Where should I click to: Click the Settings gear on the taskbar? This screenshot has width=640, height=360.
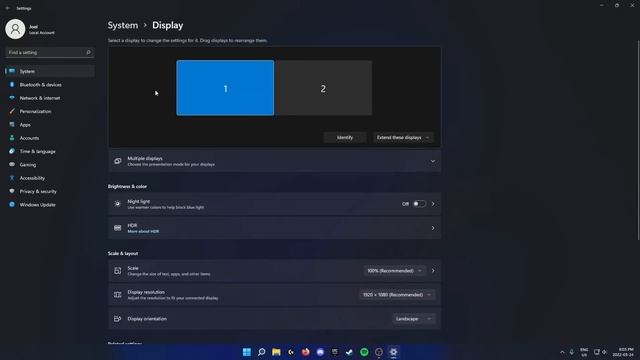coord(393,352)
